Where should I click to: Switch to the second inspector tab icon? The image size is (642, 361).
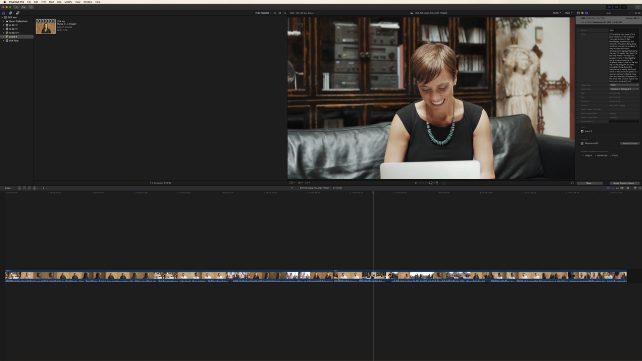pos(582,13)
